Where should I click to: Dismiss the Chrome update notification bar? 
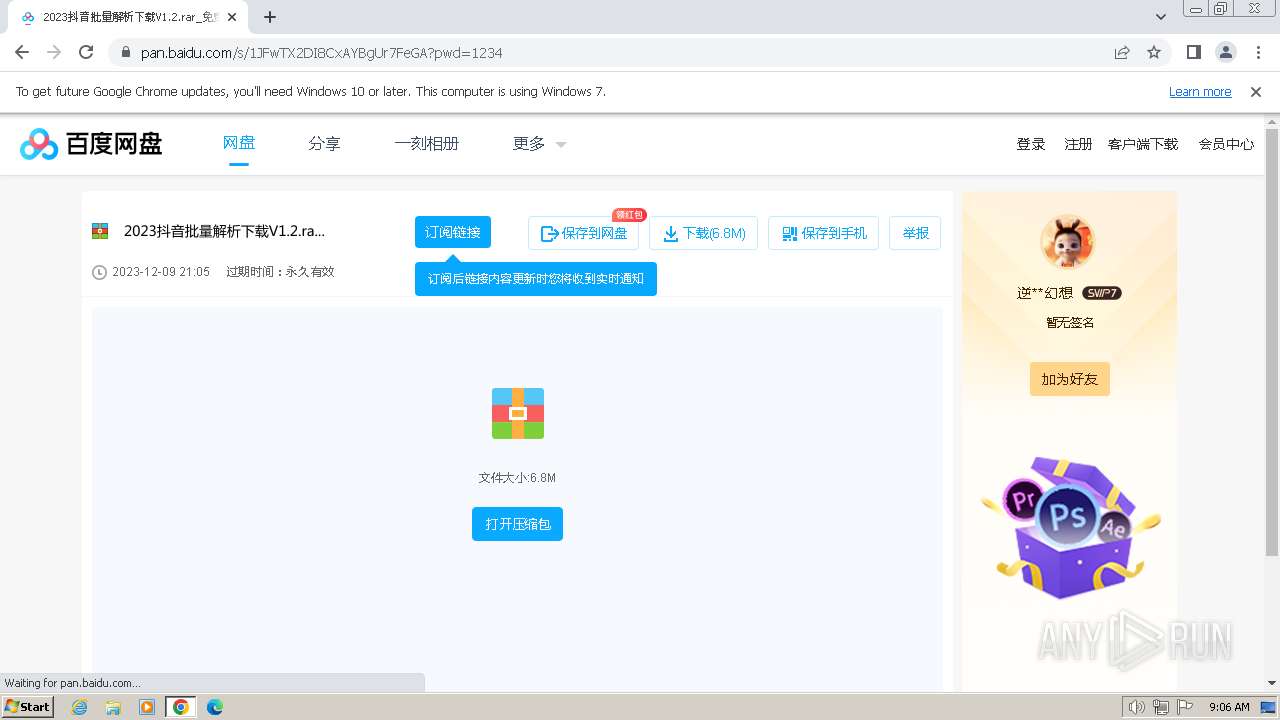(1256, 92)
